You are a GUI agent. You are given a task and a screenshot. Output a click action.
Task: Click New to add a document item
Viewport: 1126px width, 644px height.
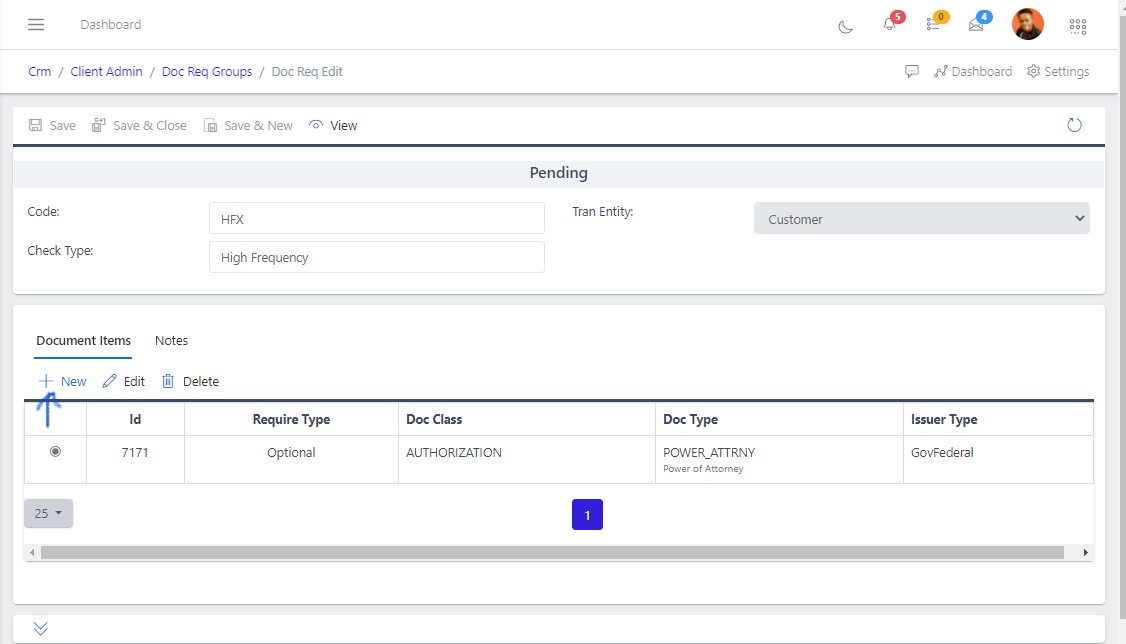tap(62, 381)
